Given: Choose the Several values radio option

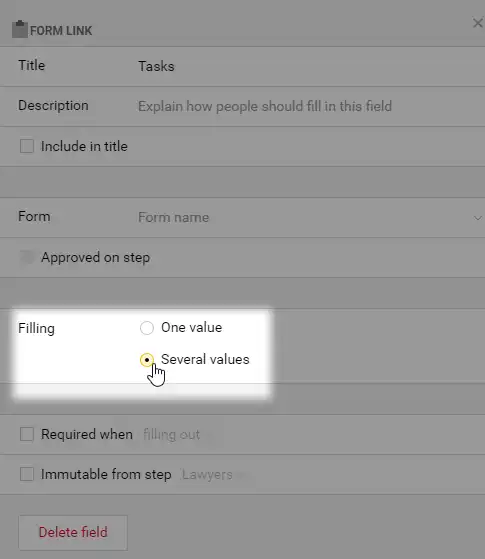Looking at the screenshot, I should click(147, 360).
